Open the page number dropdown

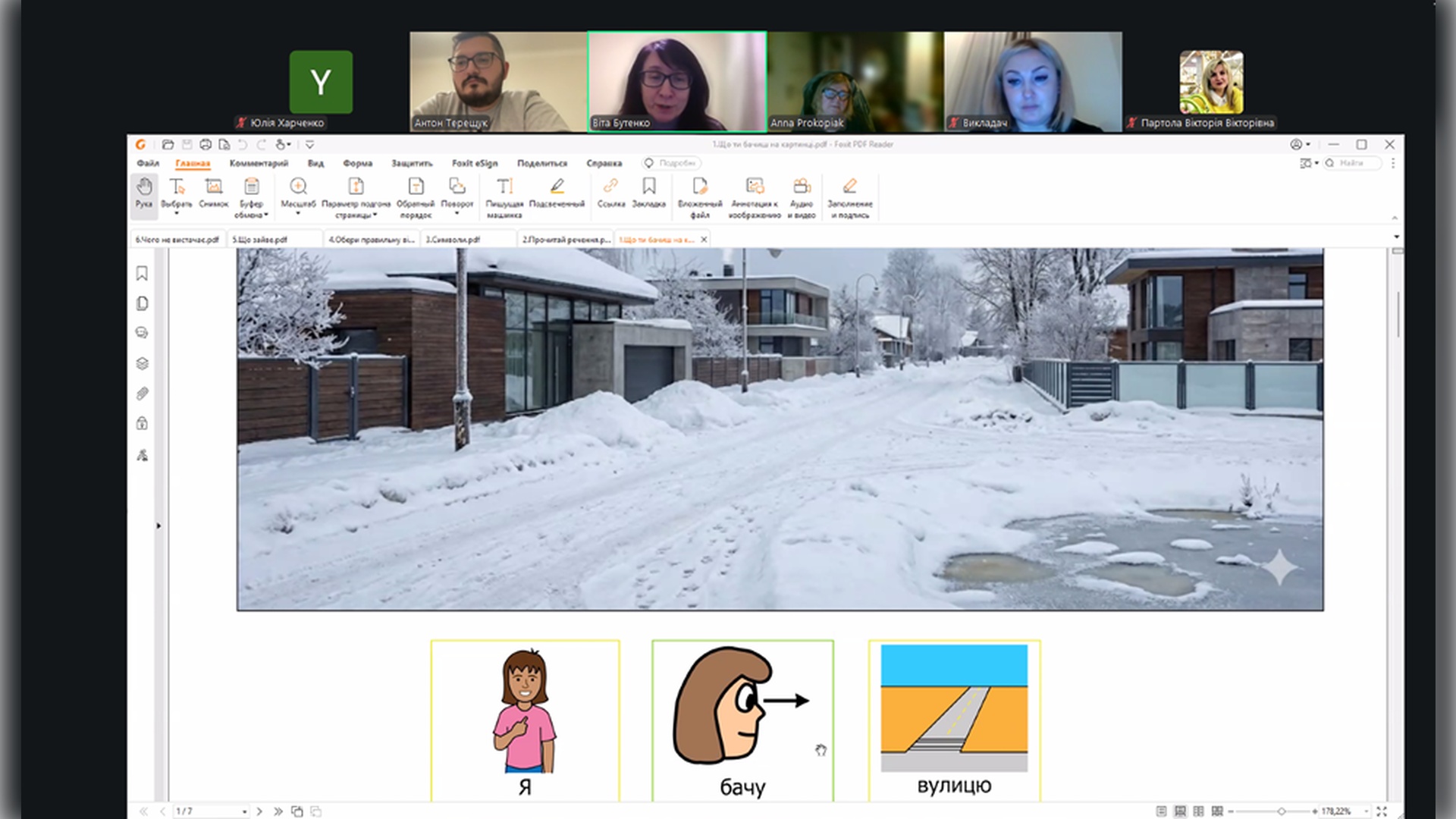244,812
